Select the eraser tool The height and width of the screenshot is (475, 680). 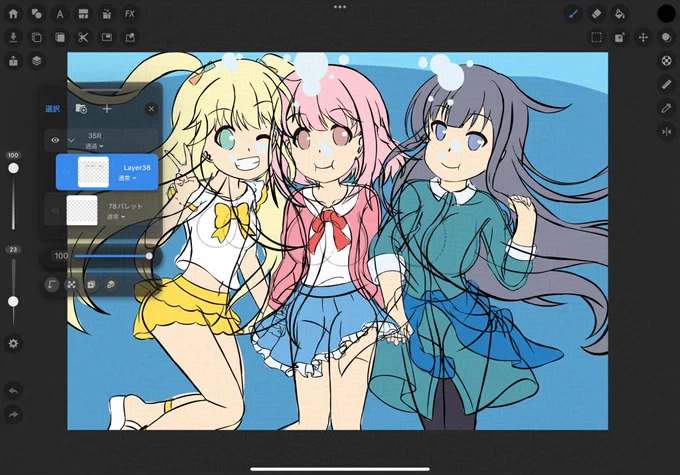[x=596, y=14]
